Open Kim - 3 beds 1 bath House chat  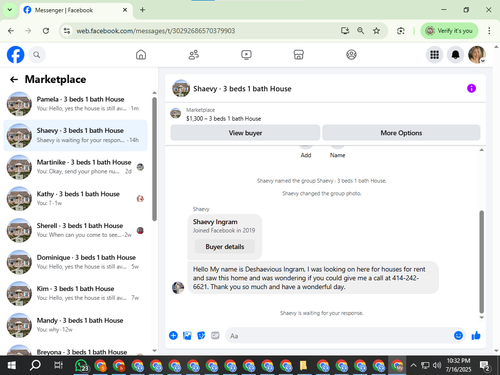pyautogui.click(x=75, y=293)
